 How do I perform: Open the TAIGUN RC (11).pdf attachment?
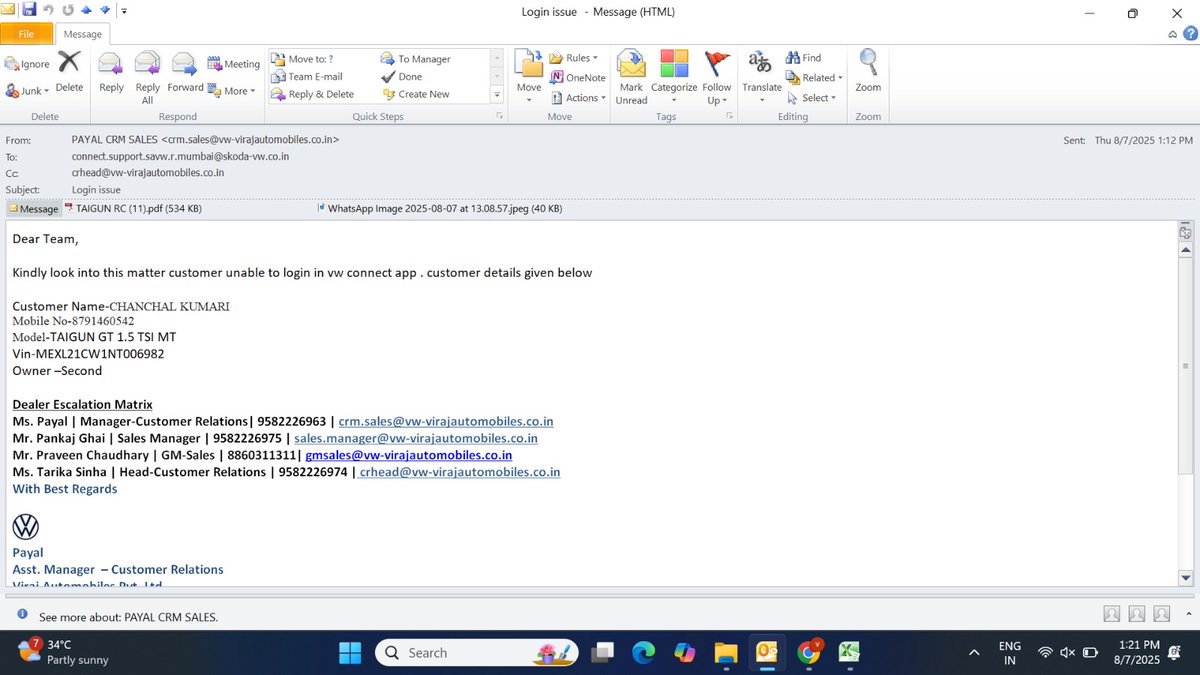(x=133, y=209)
